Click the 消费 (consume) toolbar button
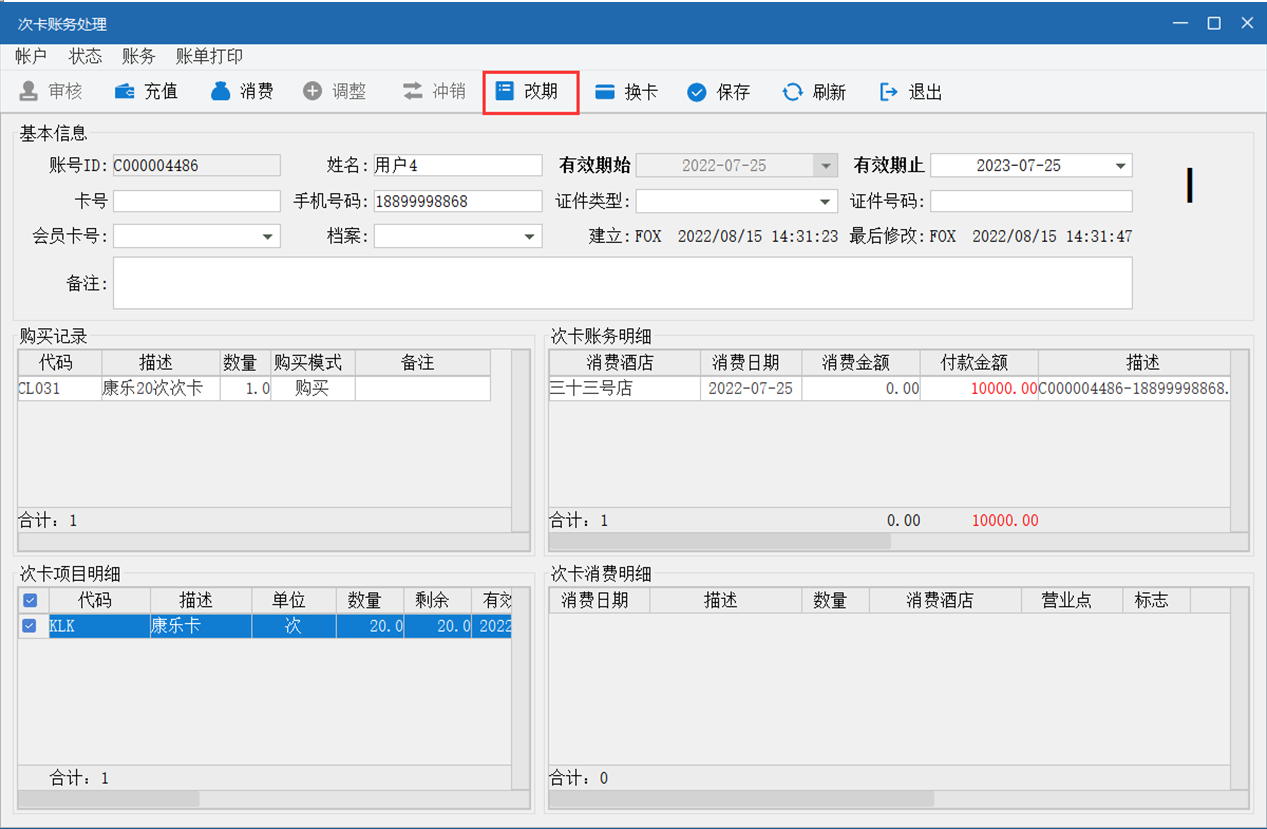The height and width of the screenshot is (829, 1267). 242,92
